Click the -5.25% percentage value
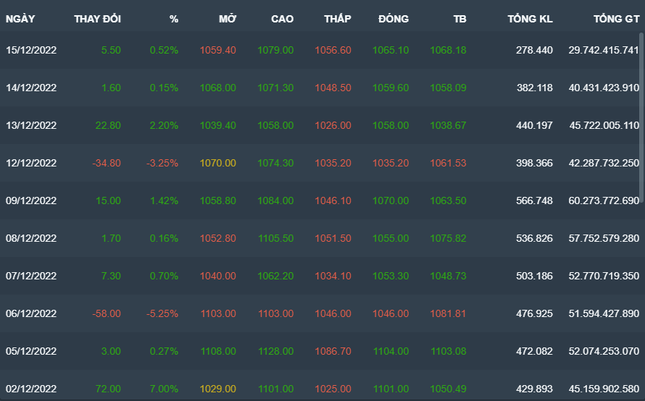This screenshot has width=645, height=401. click(163, 314)
